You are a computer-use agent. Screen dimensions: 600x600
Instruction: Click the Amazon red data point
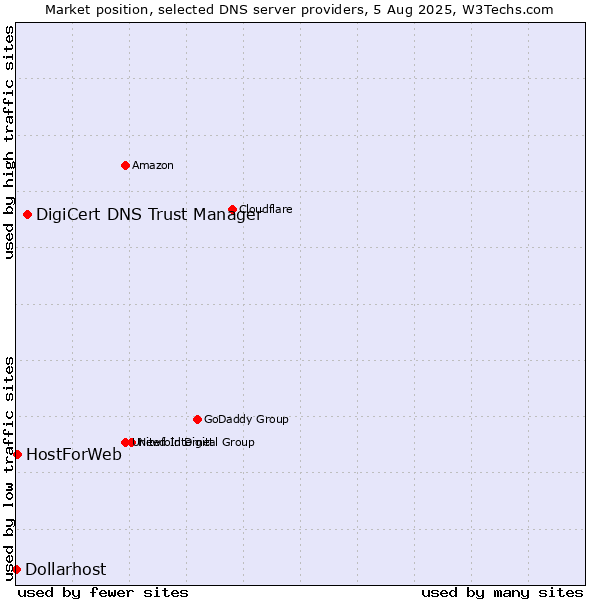[x=125, y=165]
